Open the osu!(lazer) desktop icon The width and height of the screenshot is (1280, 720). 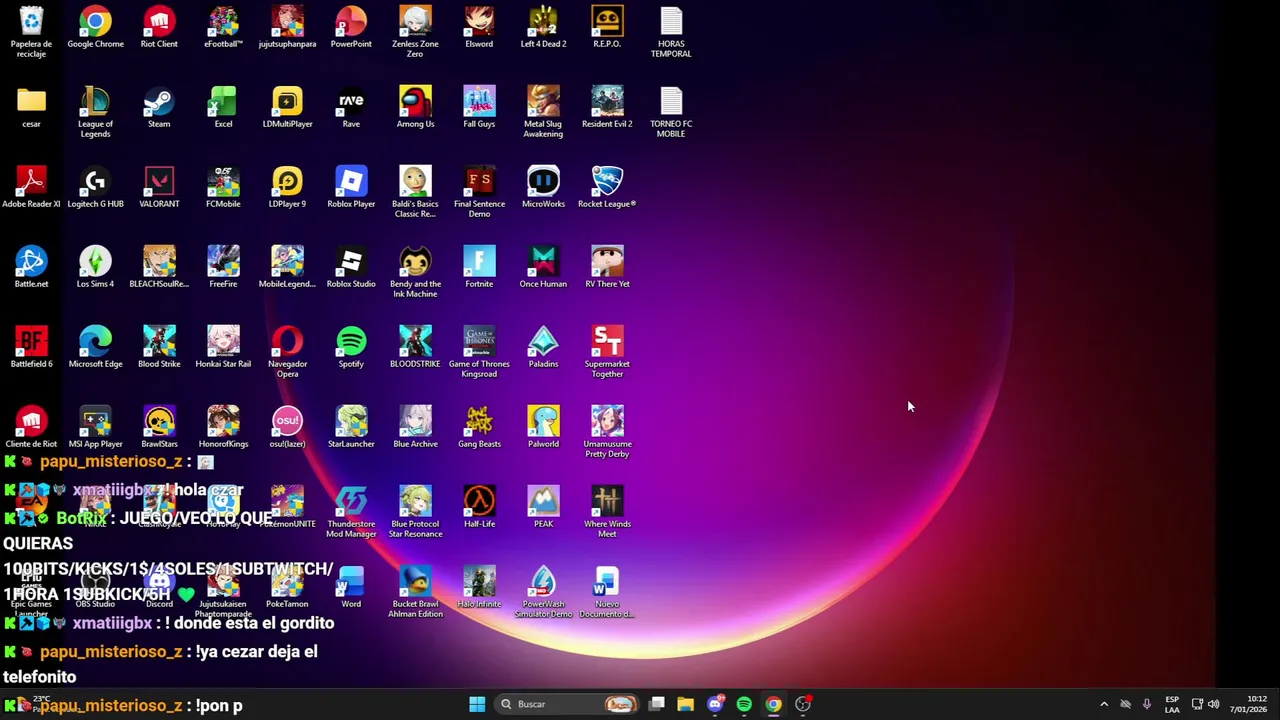tap(287, 427)
